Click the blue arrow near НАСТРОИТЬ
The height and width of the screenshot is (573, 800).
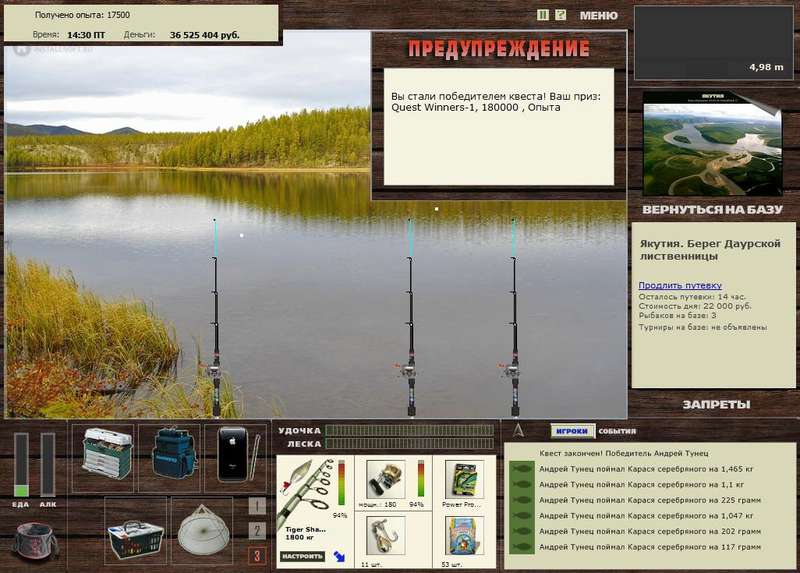339,556
